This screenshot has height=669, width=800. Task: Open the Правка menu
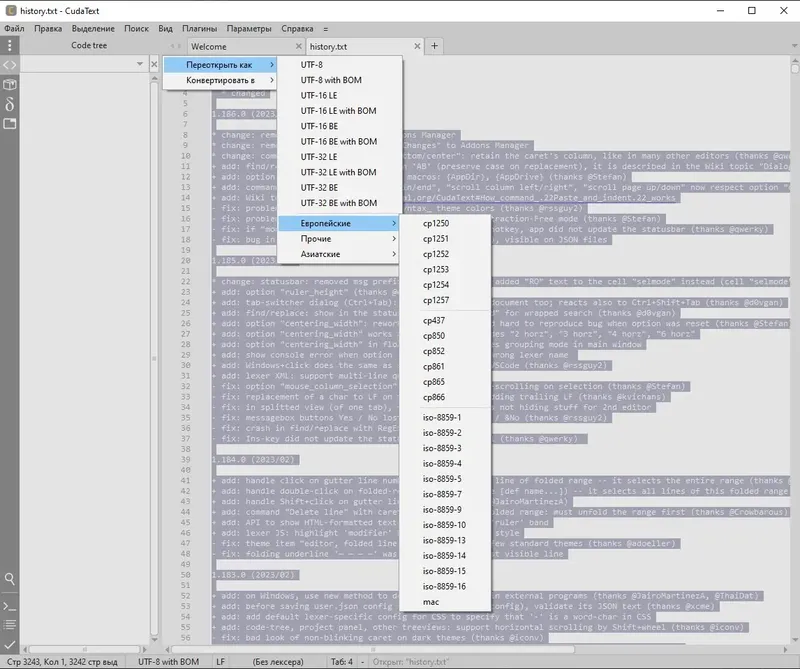pyautogui.click(x=48, y=29)
